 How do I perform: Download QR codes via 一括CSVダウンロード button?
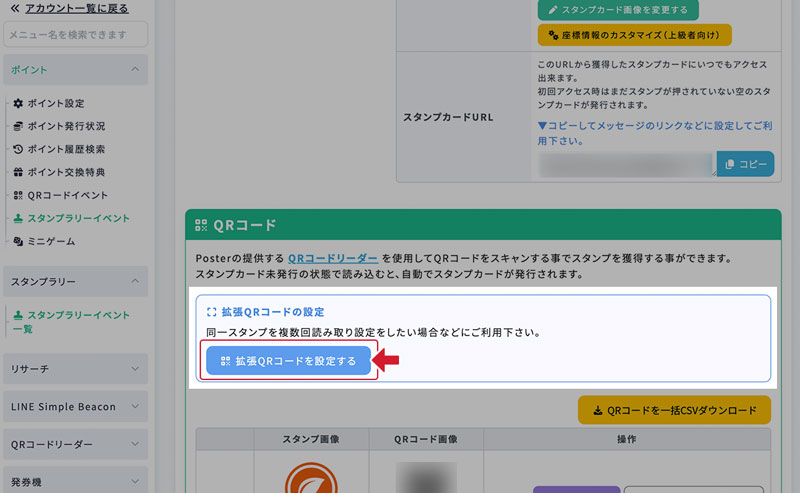(674, 409)
